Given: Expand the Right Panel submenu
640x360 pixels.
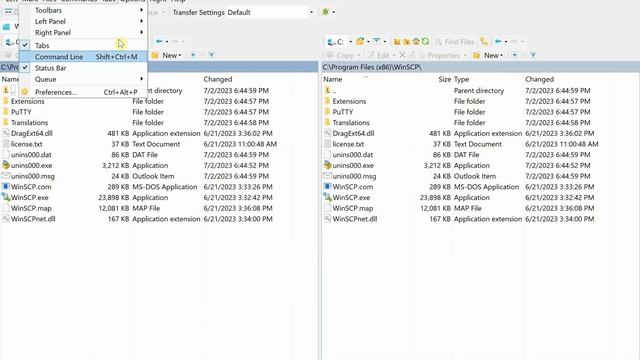Looking at the screenshot, I should tap(83, 32).
